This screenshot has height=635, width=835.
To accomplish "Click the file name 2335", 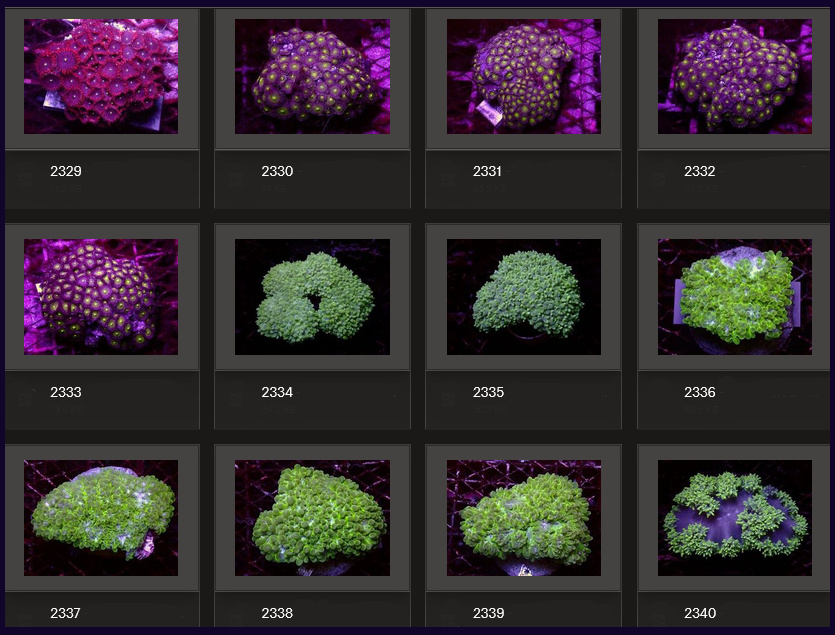I will pos(488,392).
